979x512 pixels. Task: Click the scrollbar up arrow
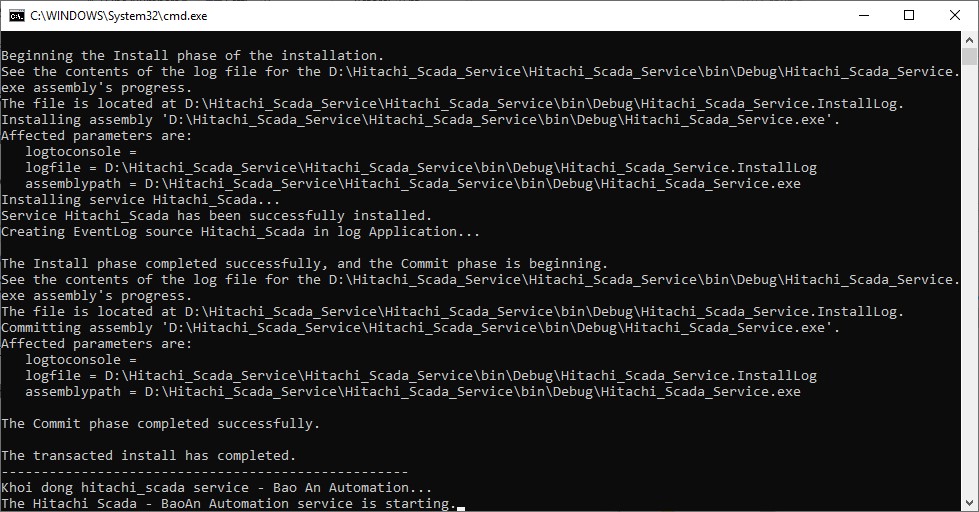[970, 40]
